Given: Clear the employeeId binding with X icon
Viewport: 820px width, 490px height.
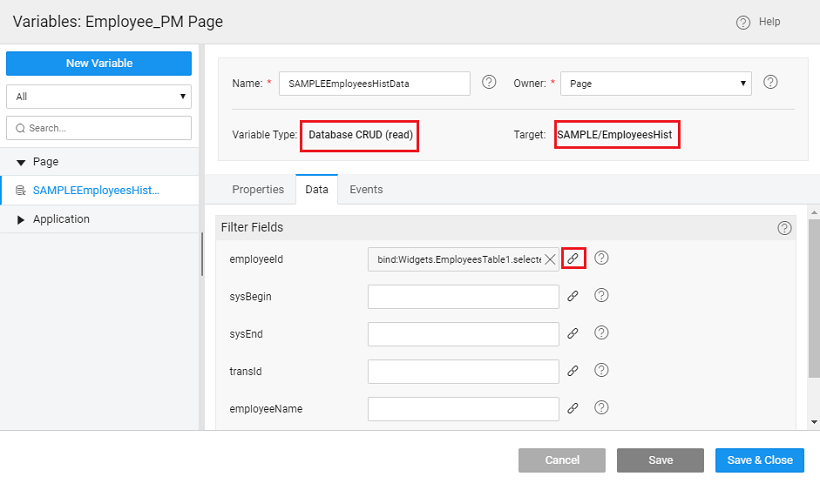Looking at the screenshot, I should (x=550, y=259).
